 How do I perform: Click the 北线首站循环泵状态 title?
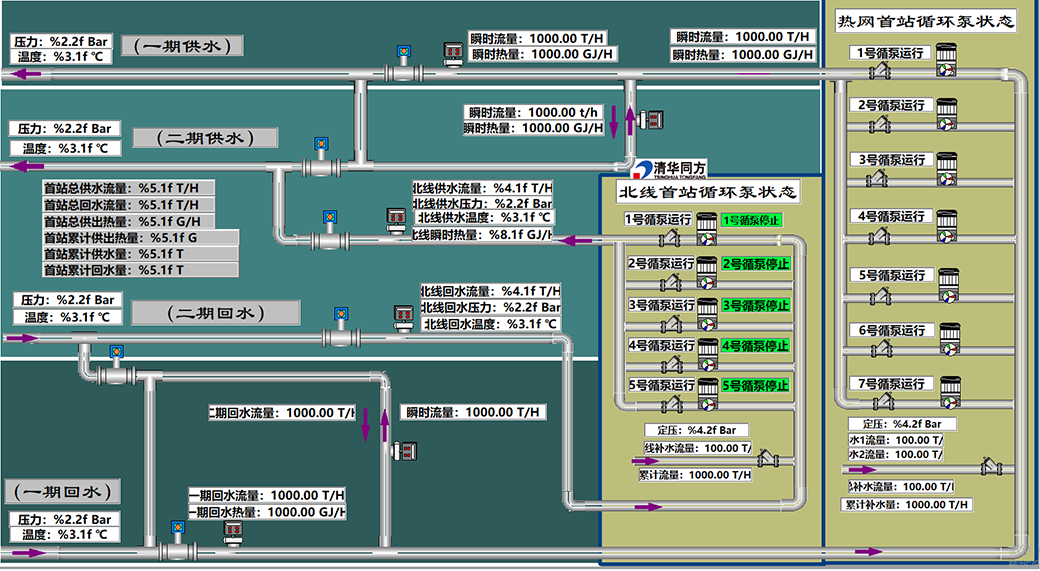707,192
